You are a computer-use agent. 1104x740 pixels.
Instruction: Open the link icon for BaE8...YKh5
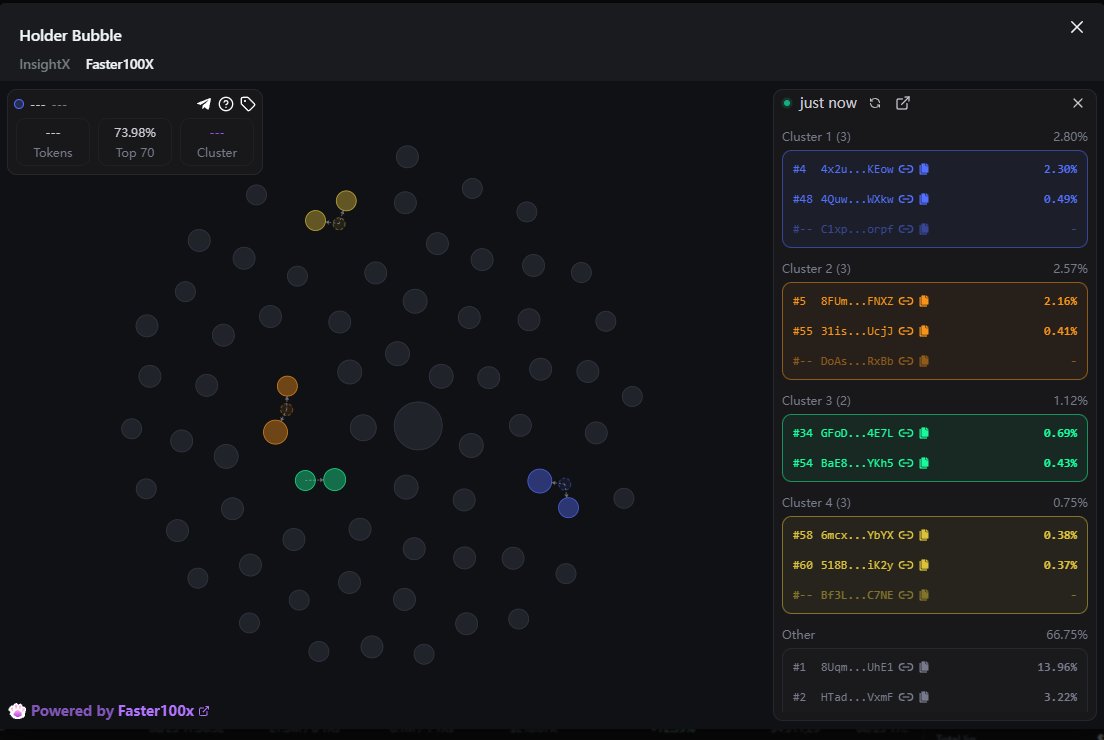pyautogui.click(x=906, y=463)
